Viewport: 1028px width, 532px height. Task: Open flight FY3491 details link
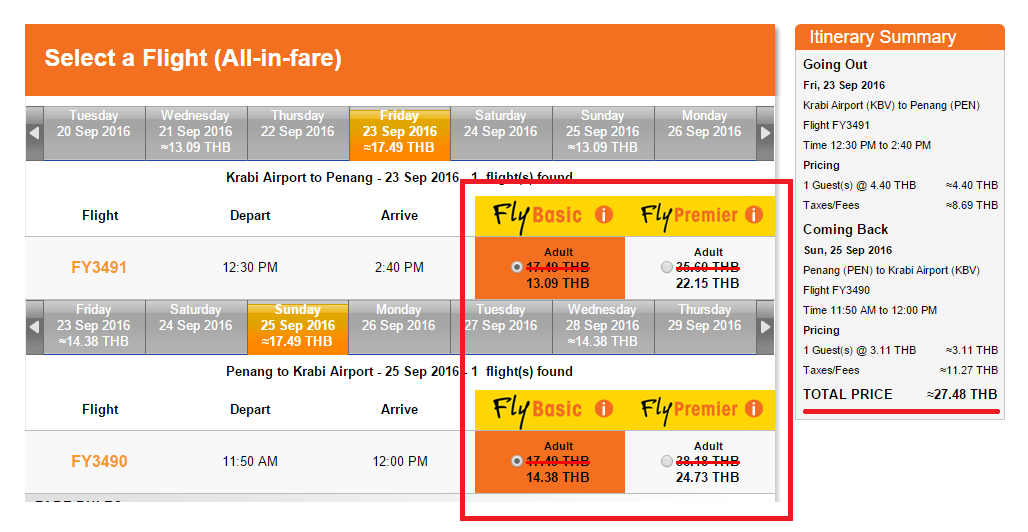(99, 268)
